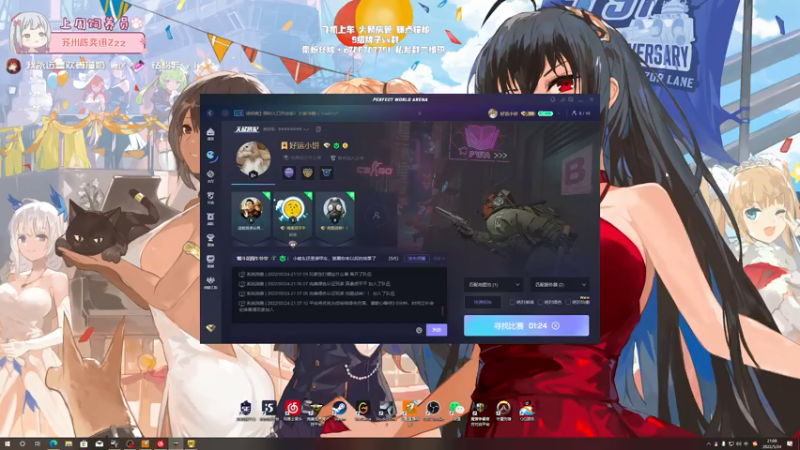Open the user avatar in the top bar

(492, 113)
